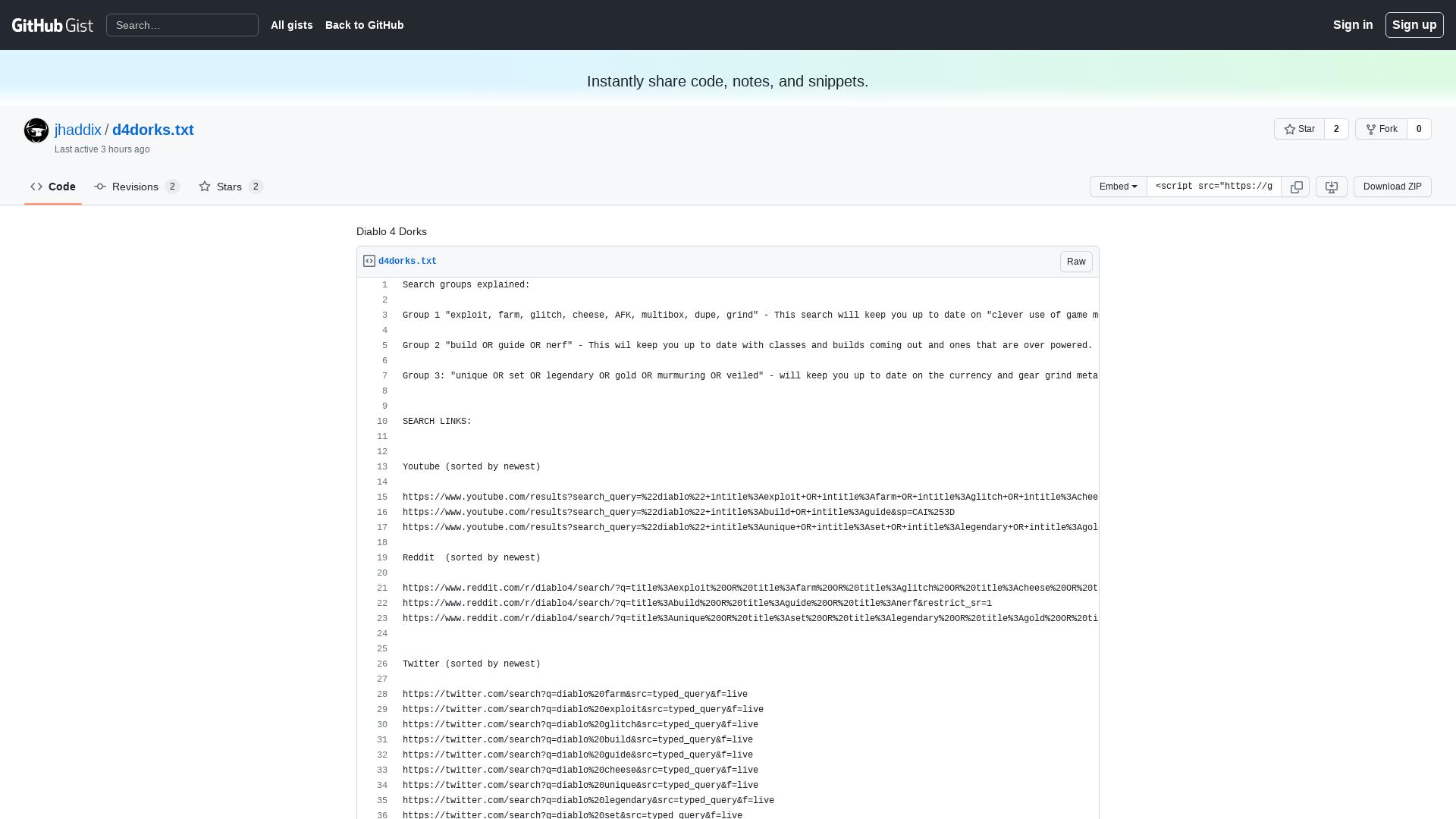The height and width of the screenshot is (819, 1456).
Task: Fork this gist
Action: click(x=1381, y=129)
